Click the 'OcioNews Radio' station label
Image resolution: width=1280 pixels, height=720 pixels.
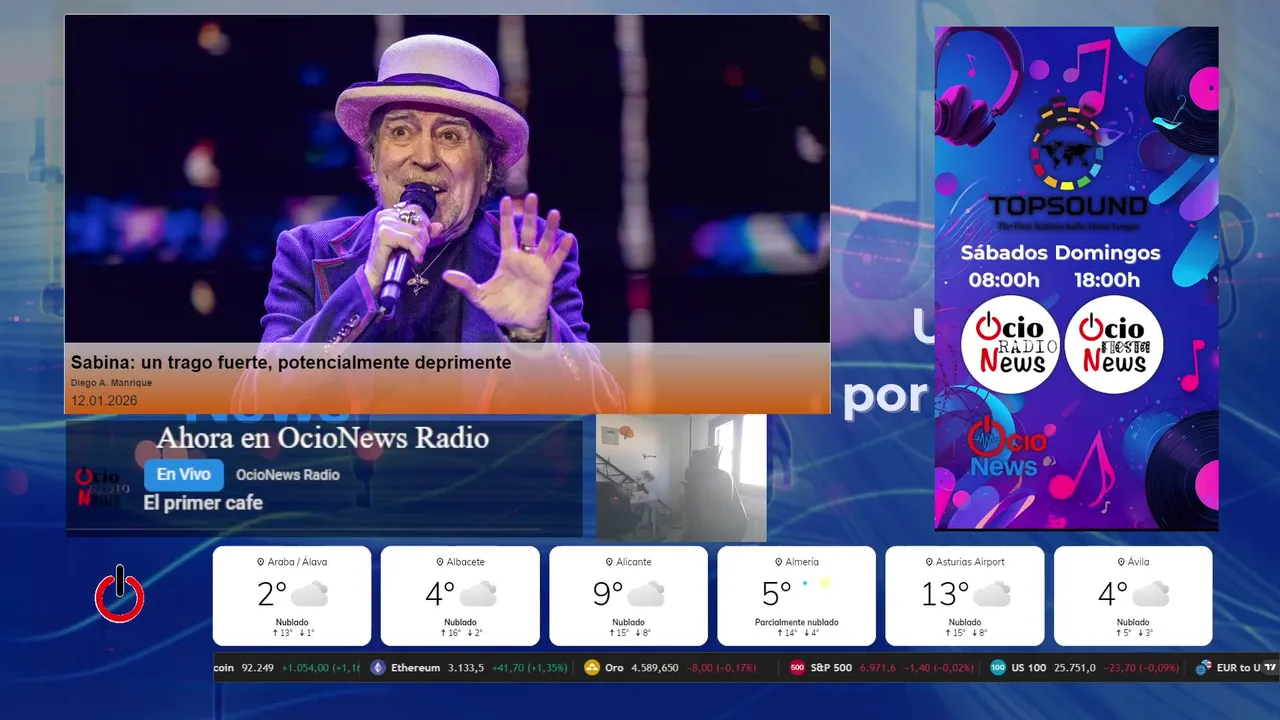(x=288, y=475)
